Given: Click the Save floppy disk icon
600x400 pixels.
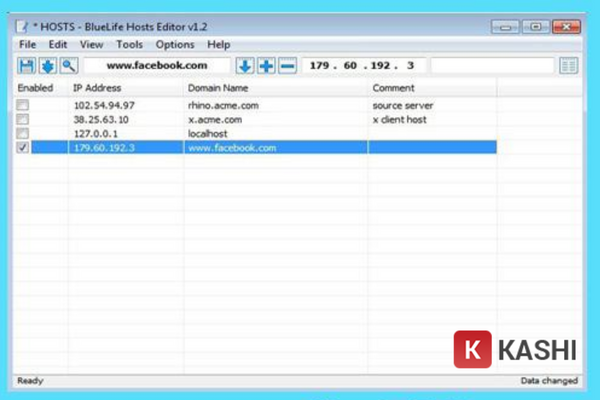Looking at the screenshot, I should 27,66.
